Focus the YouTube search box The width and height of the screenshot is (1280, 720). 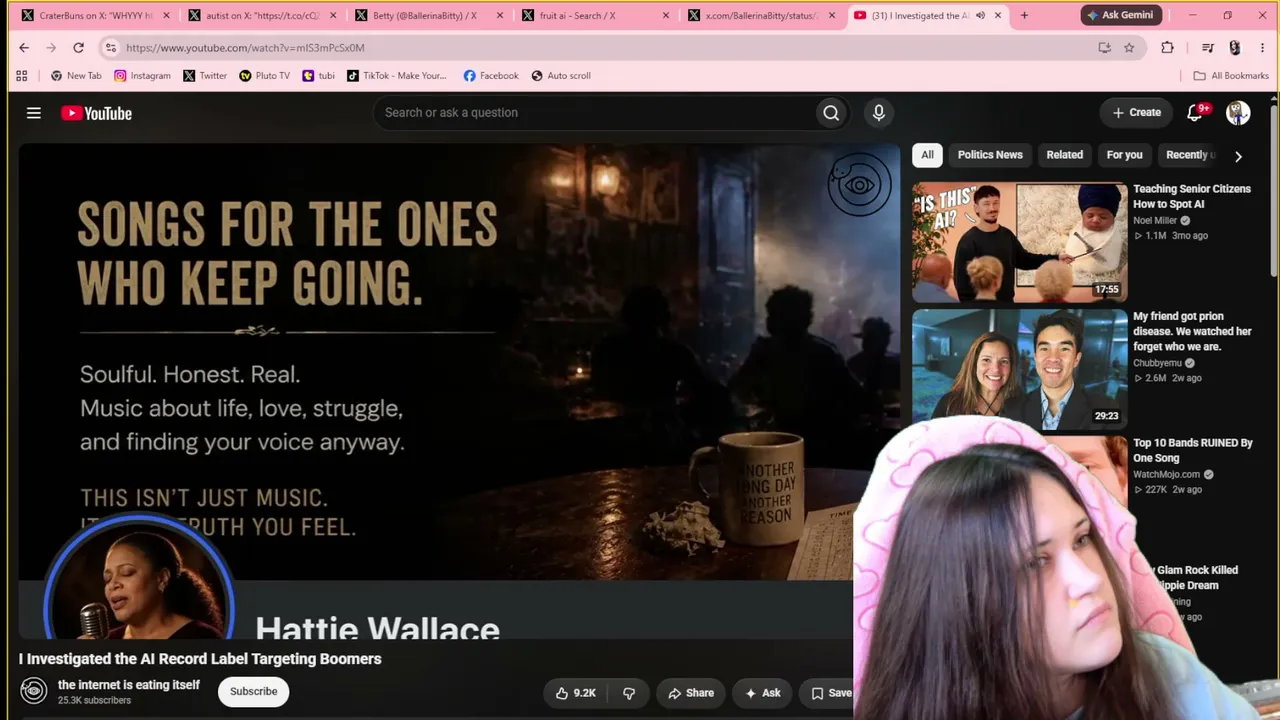click(595, 113)
